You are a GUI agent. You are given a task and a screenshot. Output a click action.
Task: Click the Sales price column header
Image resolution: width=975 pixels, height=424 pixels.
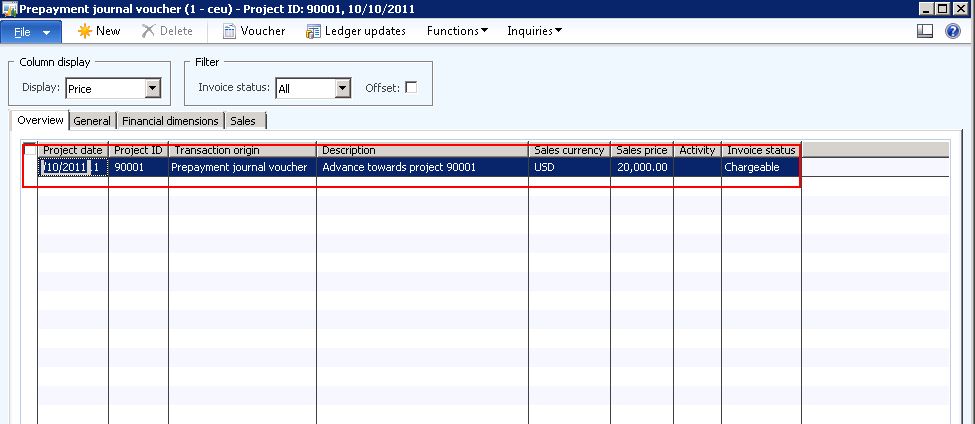pyautogui.click(x=641, y=150)
